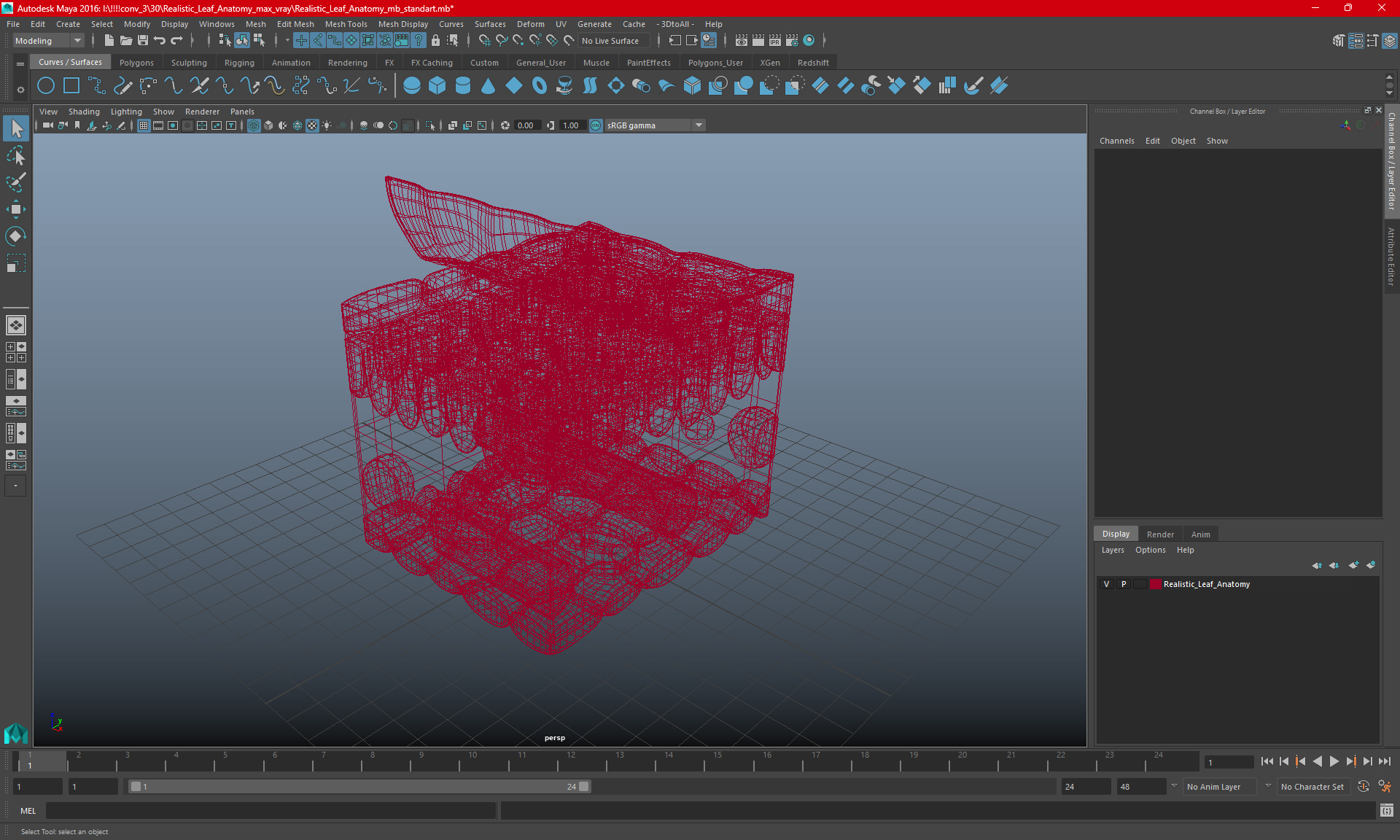Open the Channels menu in Channel Box

tap(1116, 141)
